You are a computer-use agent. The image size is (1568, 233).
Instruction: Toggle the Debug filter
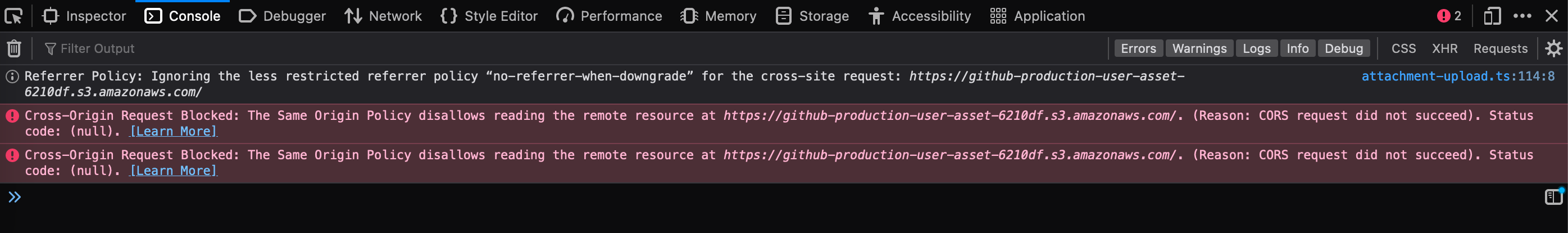[x=1343, y=48]
